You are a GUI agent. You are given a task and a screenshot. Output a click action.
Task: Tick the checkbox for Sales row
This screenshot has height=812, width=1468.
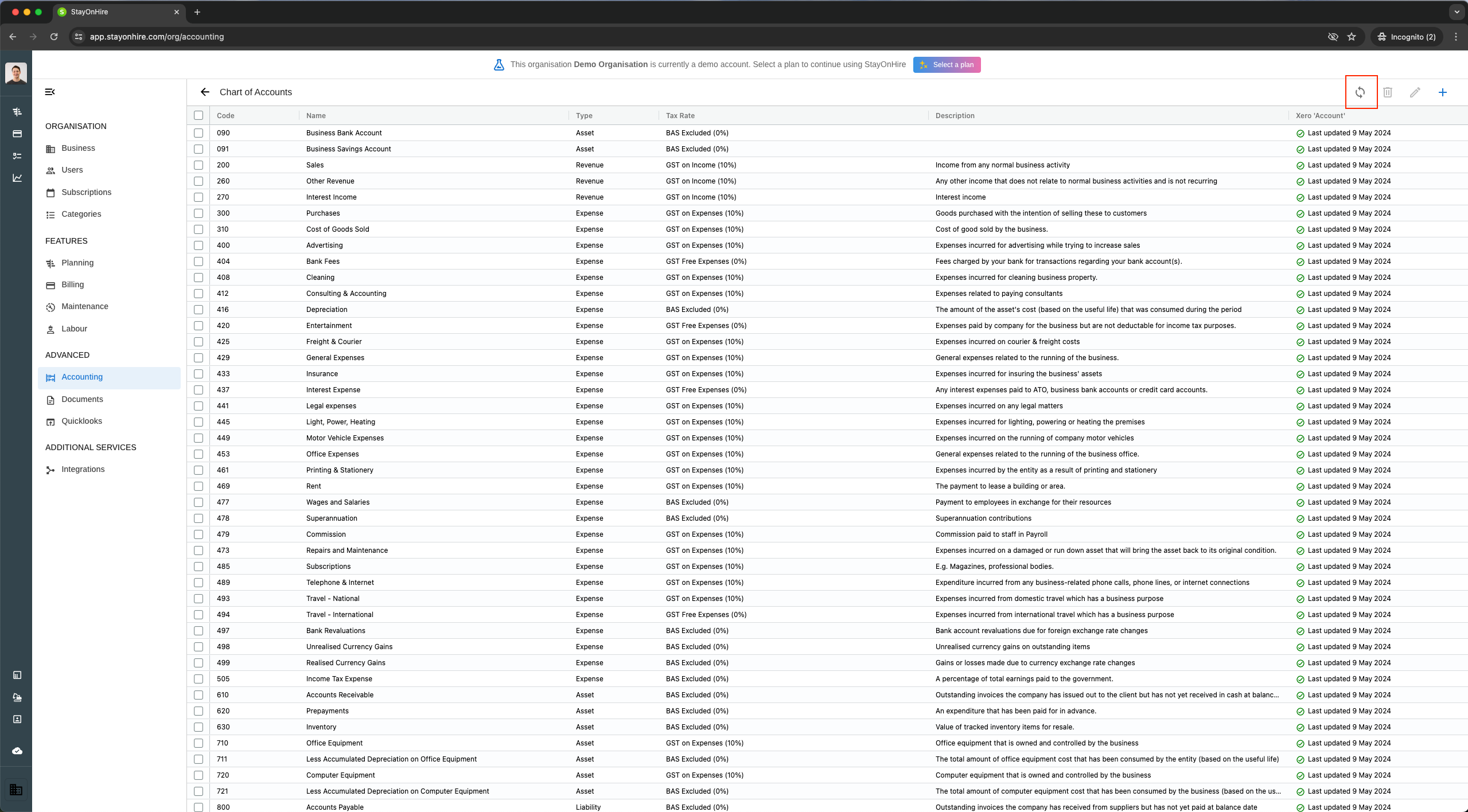coord(198,165)
